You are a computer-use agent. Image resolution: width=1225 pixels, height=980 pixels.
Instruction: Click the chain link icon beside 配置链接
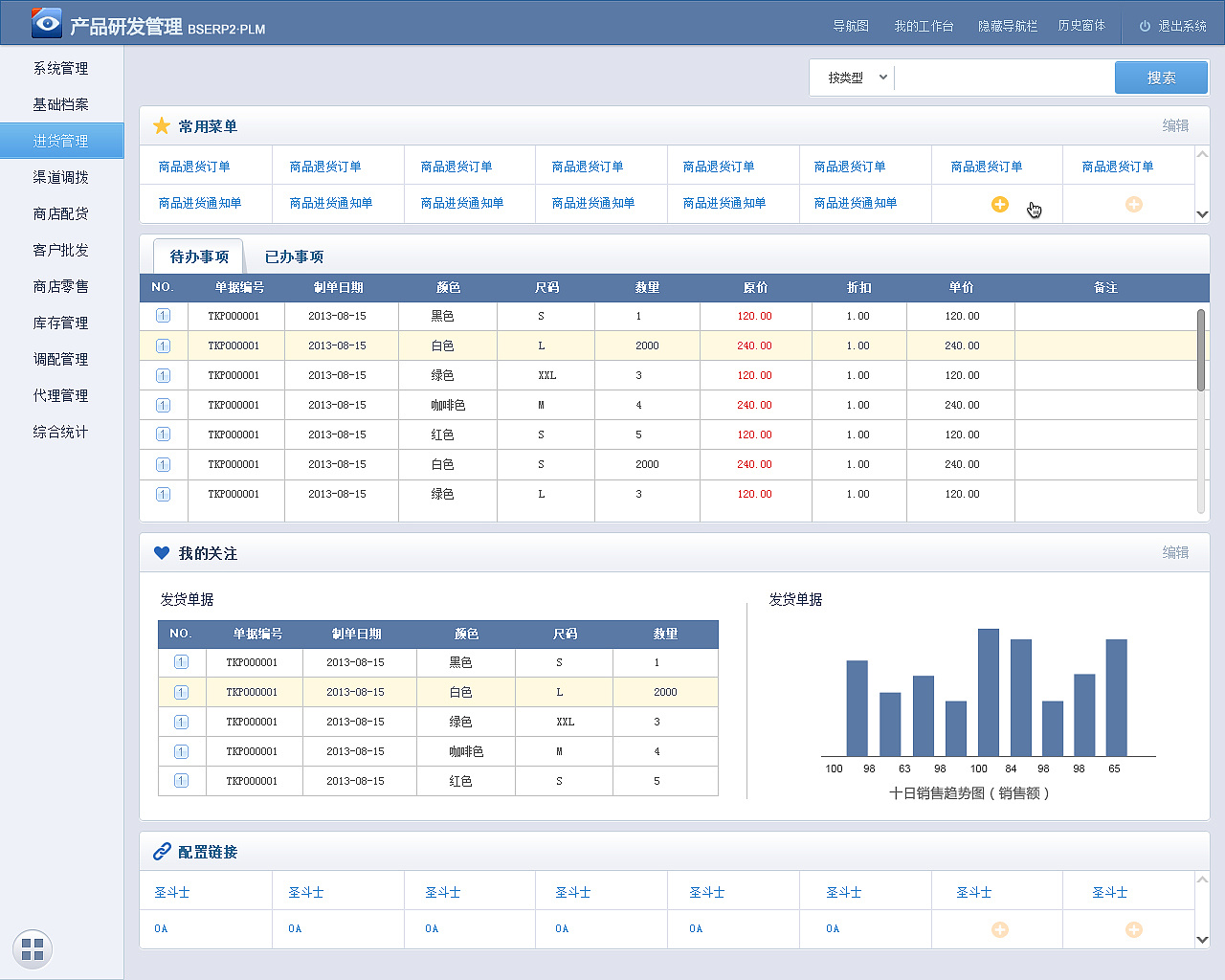point(161,851)
